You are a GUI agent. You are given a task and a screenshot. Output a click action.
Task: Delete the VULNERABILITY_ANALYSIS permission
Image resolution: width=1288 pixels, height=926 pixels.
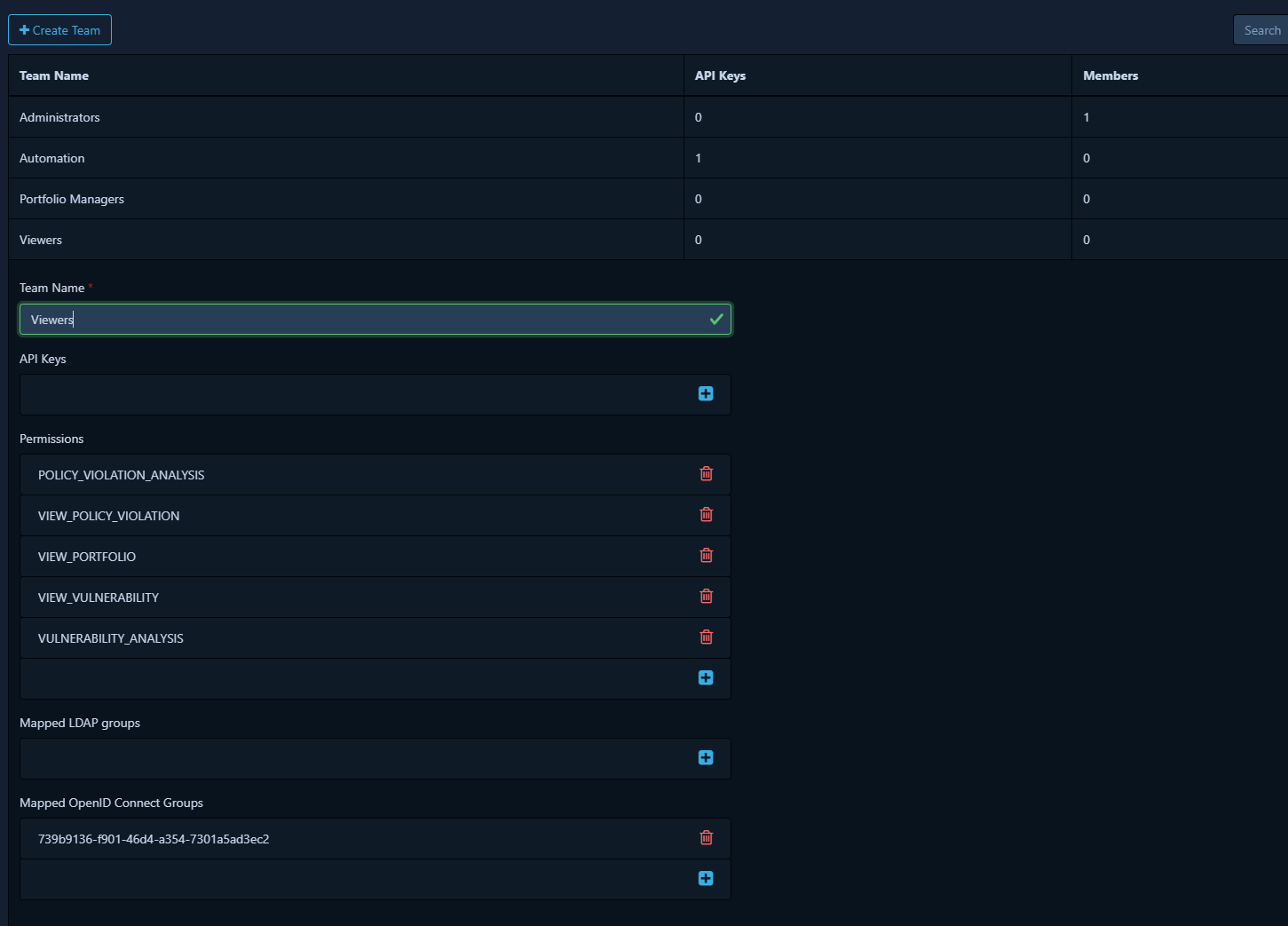tap(706, 637)
